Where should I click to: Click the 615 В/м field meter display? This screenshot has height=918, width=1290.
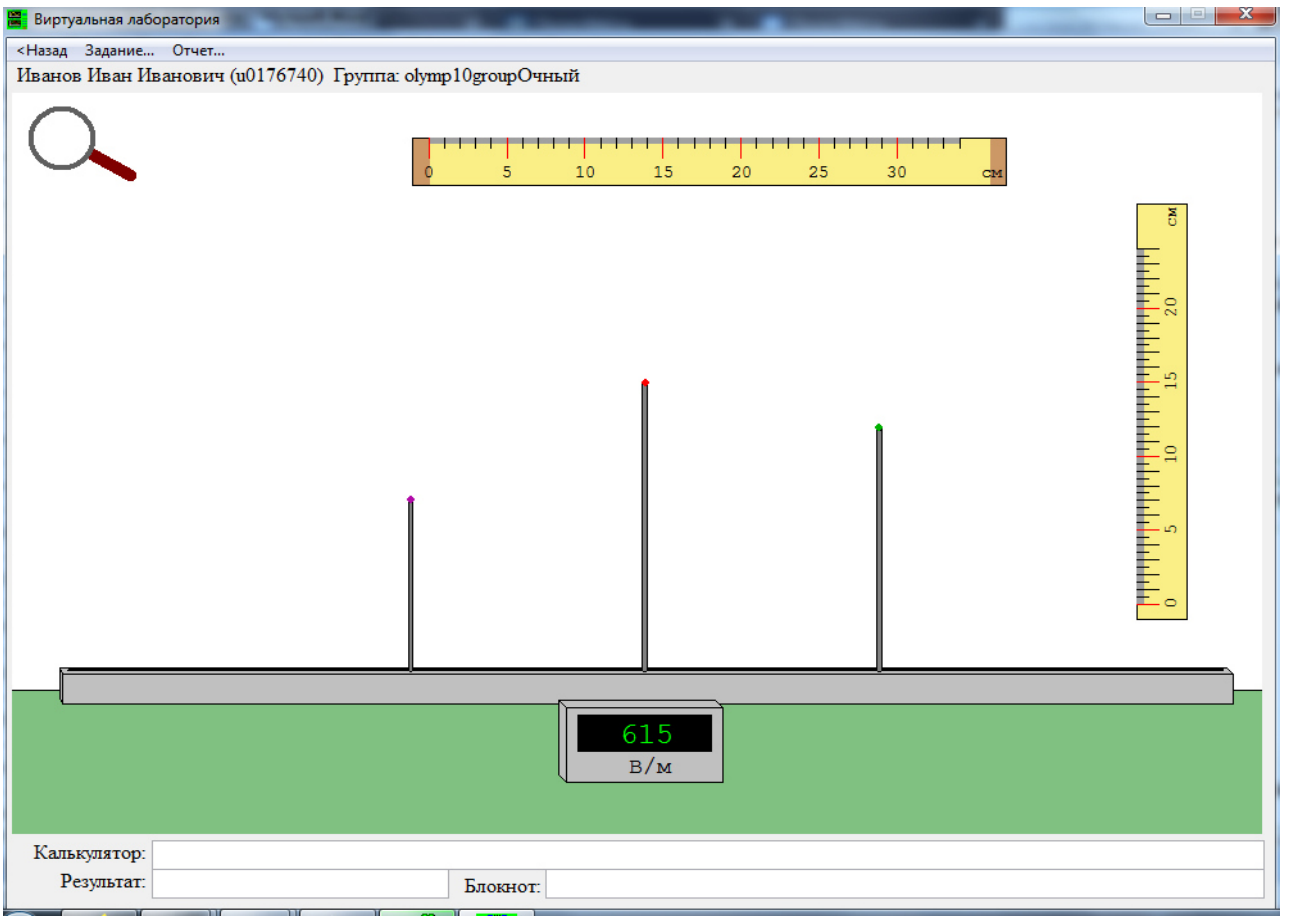(x=644, y=733)
